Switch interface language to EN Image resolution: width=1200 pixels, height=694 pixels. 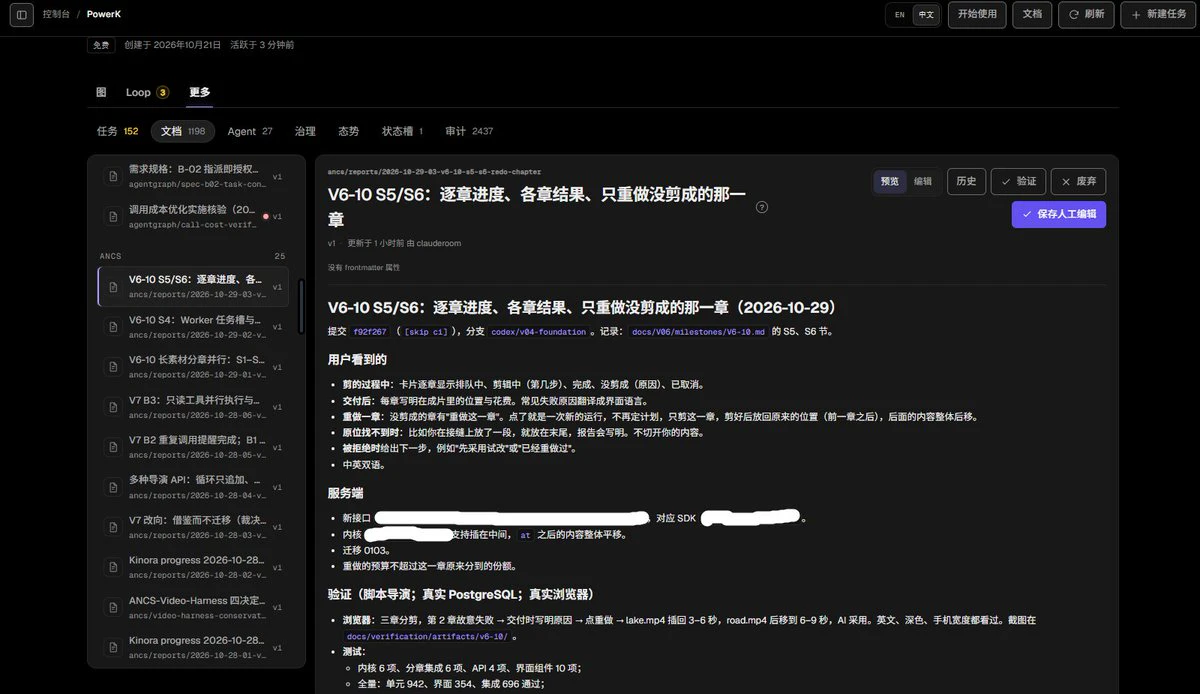point(899,14)
